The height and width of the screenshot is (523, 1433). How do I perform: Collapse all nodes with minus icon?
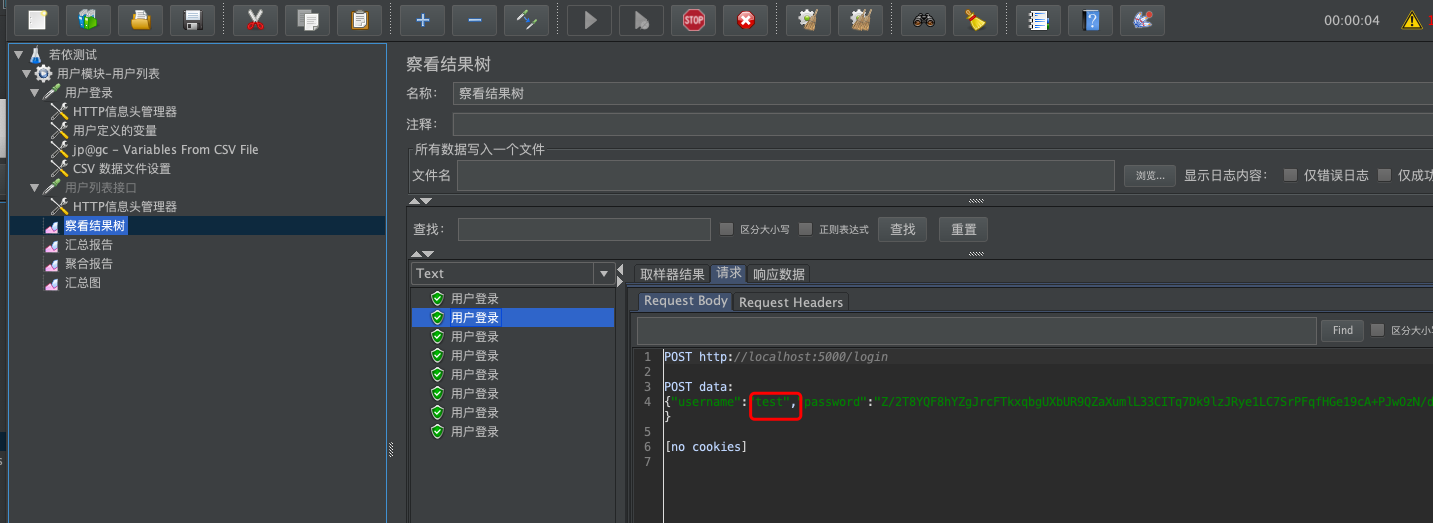(x=475, y=19)
